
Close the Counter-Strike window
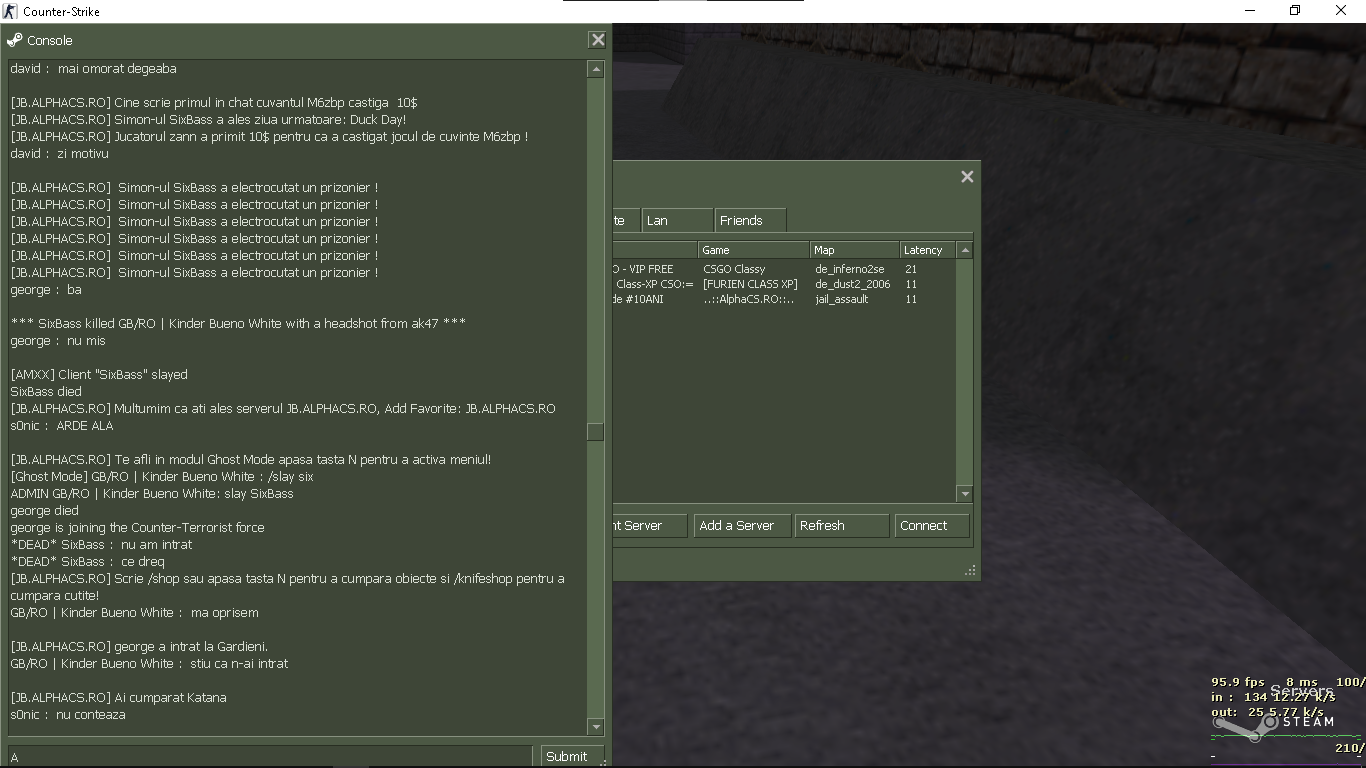click(1341, 11)
